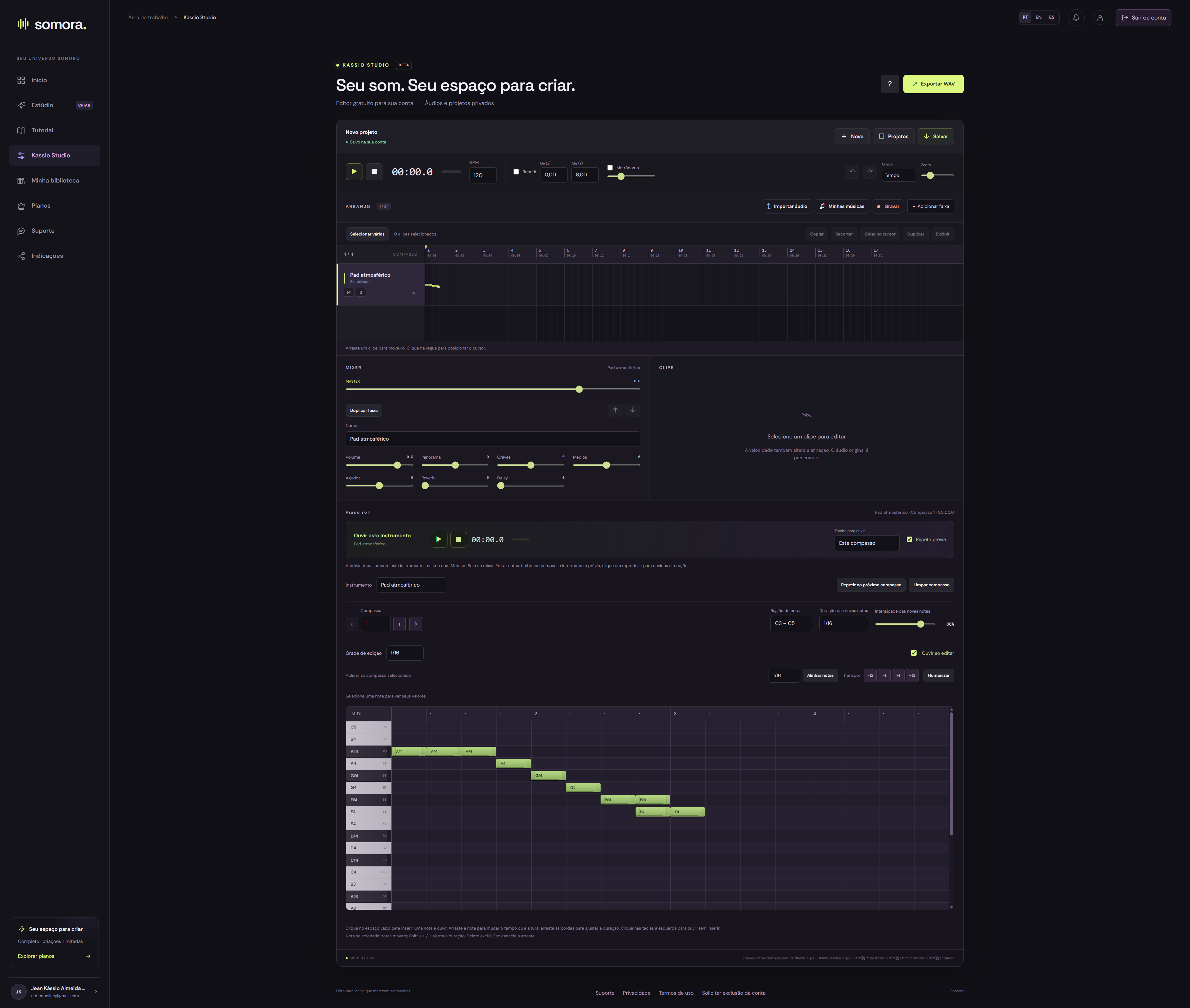Viewport: 1190px width, 1008px height.
Task: Open Tutorial from the sidebar menu
Action: tap(55, 130)
